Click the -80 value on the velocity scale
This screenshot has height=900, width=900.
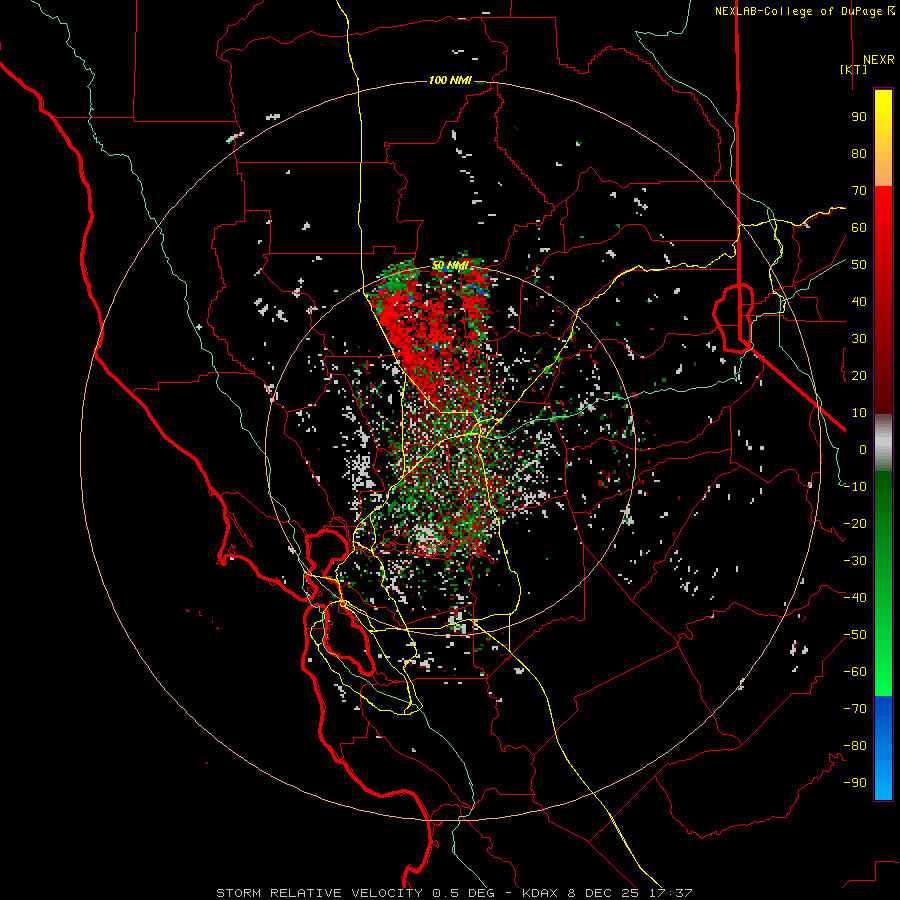click(x=855, y=746)
